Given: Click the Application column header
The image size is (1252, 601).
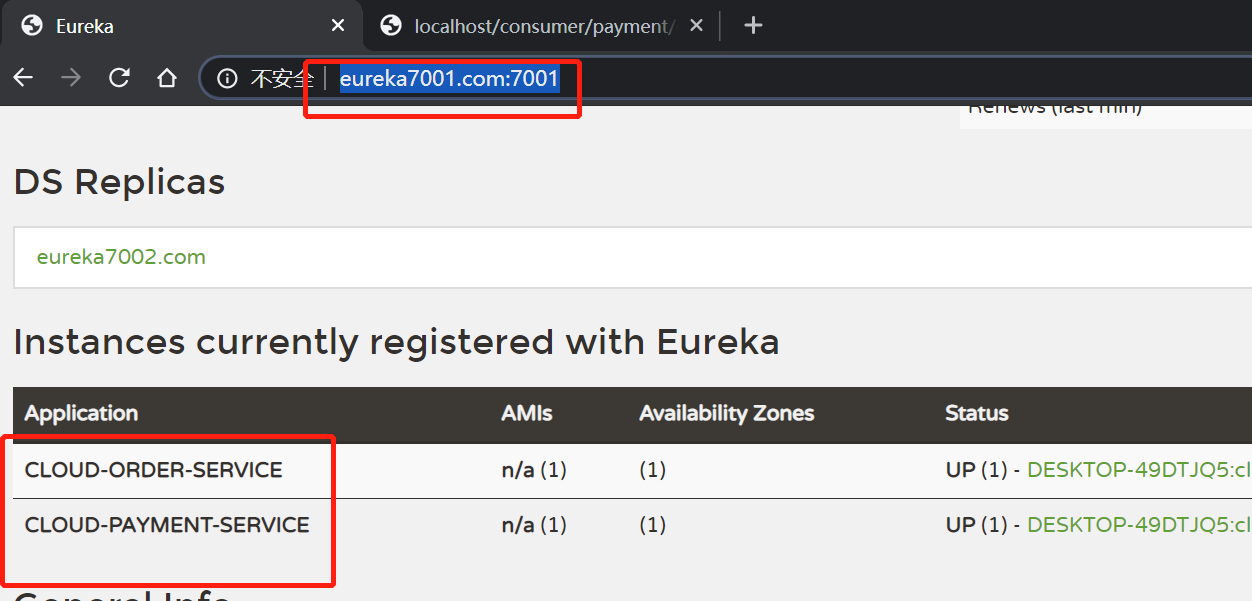Looking at the screenshot, I should click(x=81, y=413).
